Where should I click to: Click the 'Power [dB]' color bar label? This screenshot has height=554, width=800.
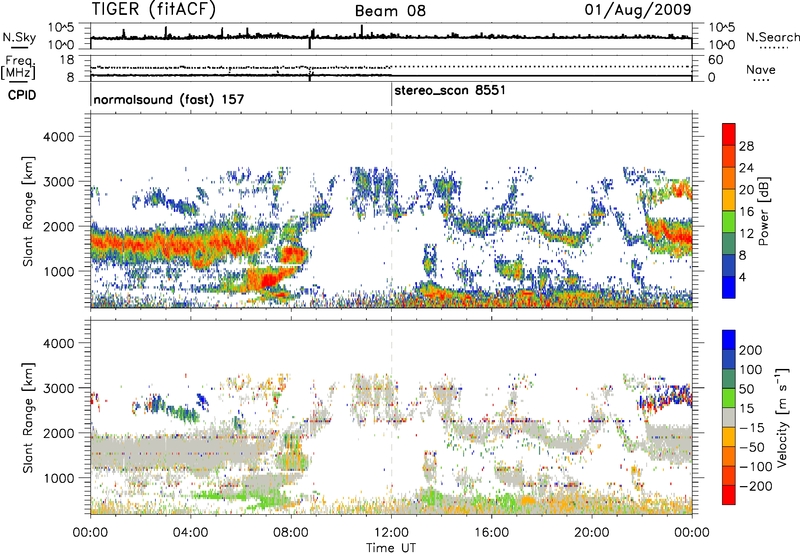tap(763, 211)
